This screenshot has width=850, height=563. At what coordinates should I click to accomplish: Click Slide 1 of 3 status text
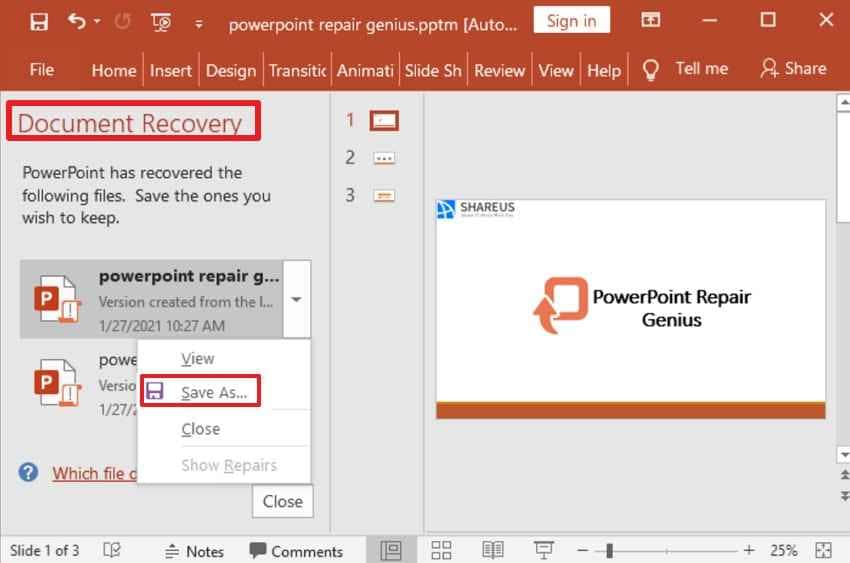point(44,551)
